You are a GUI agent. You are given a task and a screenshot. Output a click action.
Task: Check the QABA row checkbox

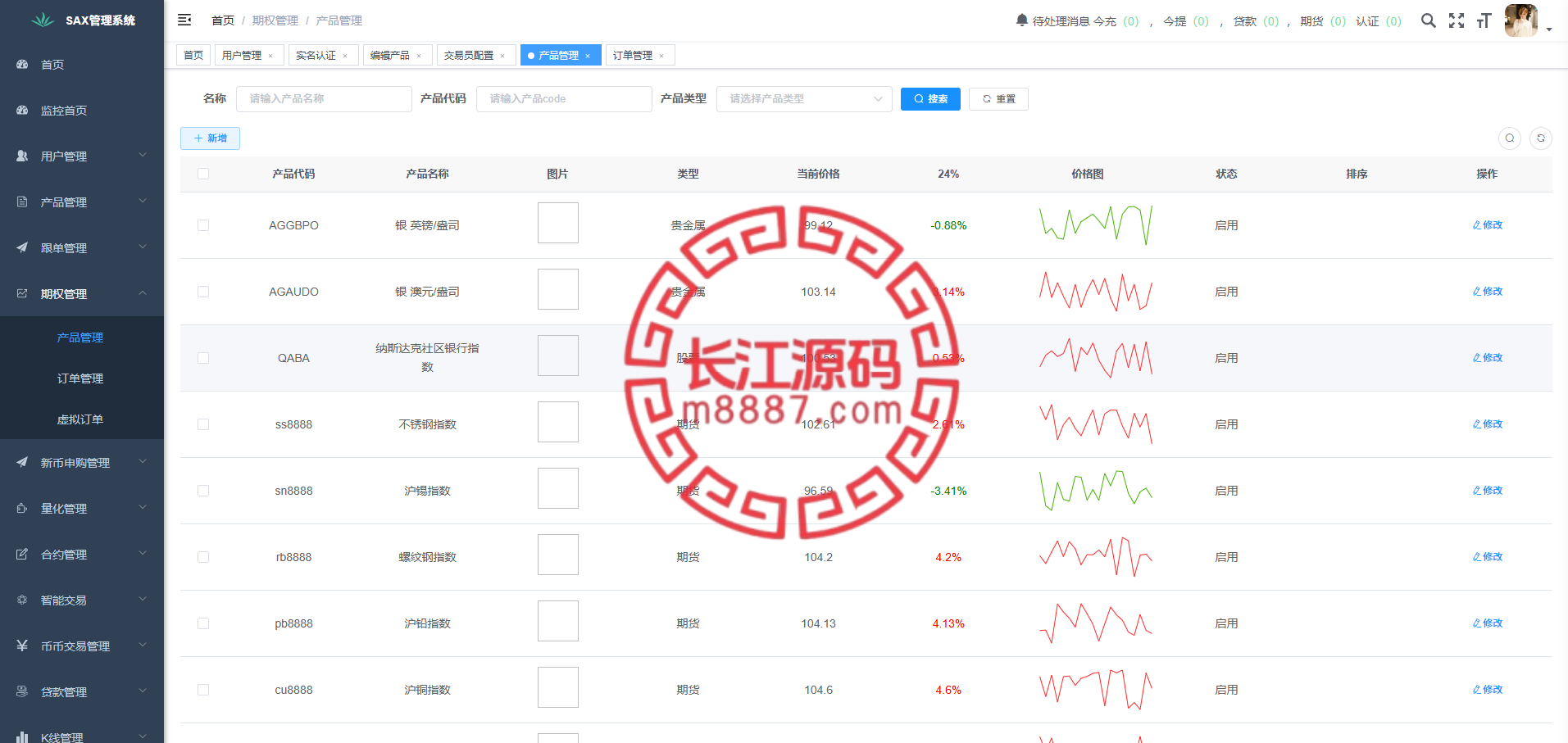[x=203, y=358]
